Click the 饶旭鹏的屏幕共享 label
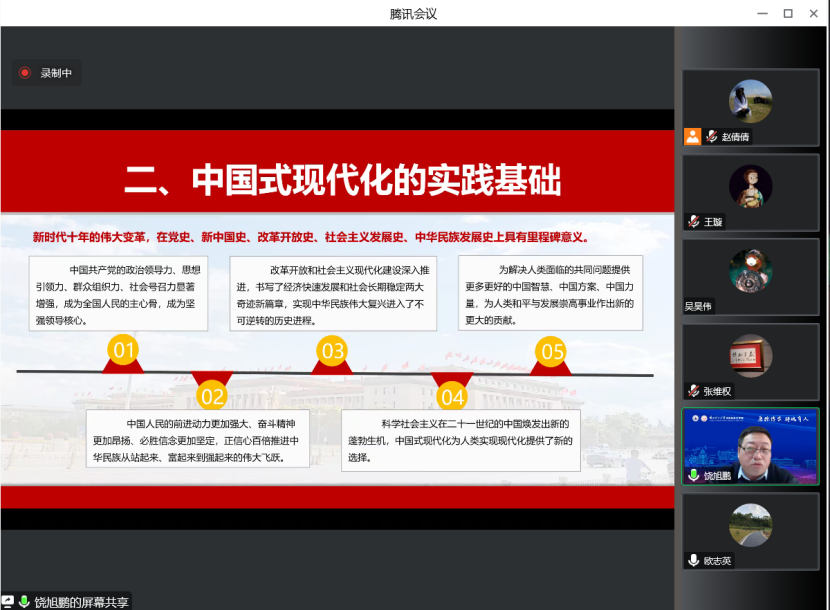 click(x=80, y=602)
